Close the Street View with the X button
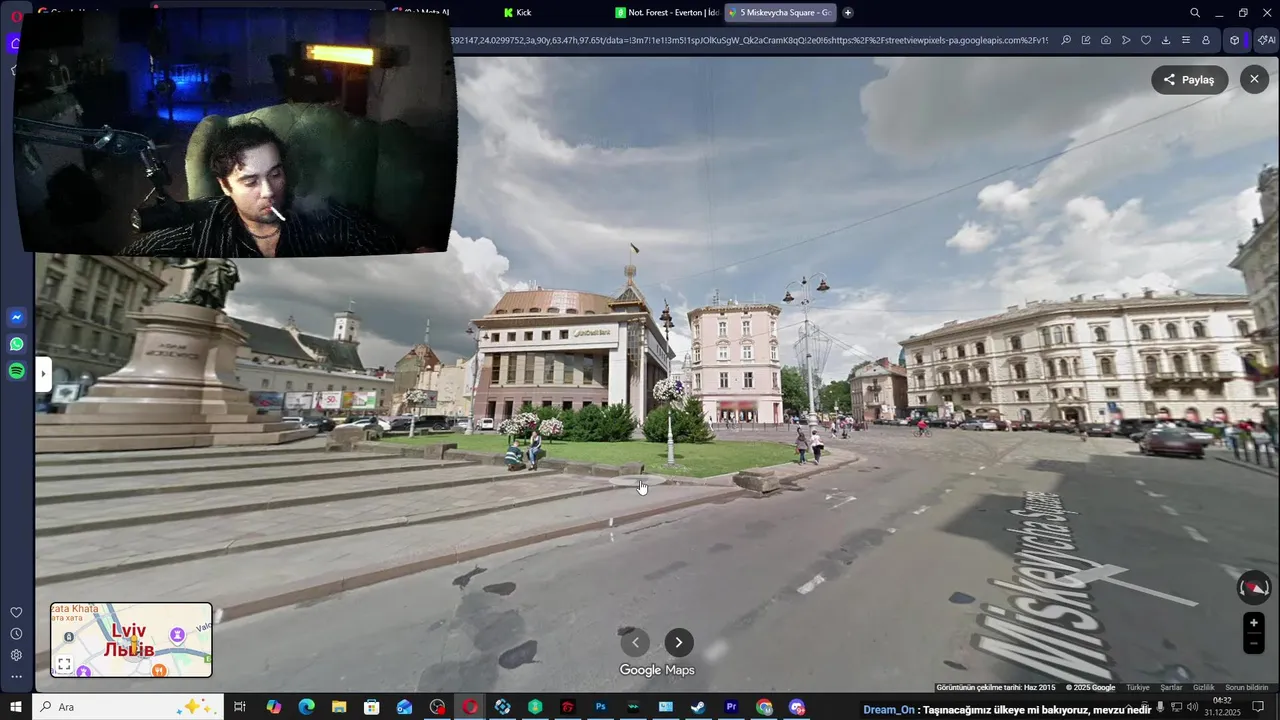1280x720 pixels. coord(1254,79)
